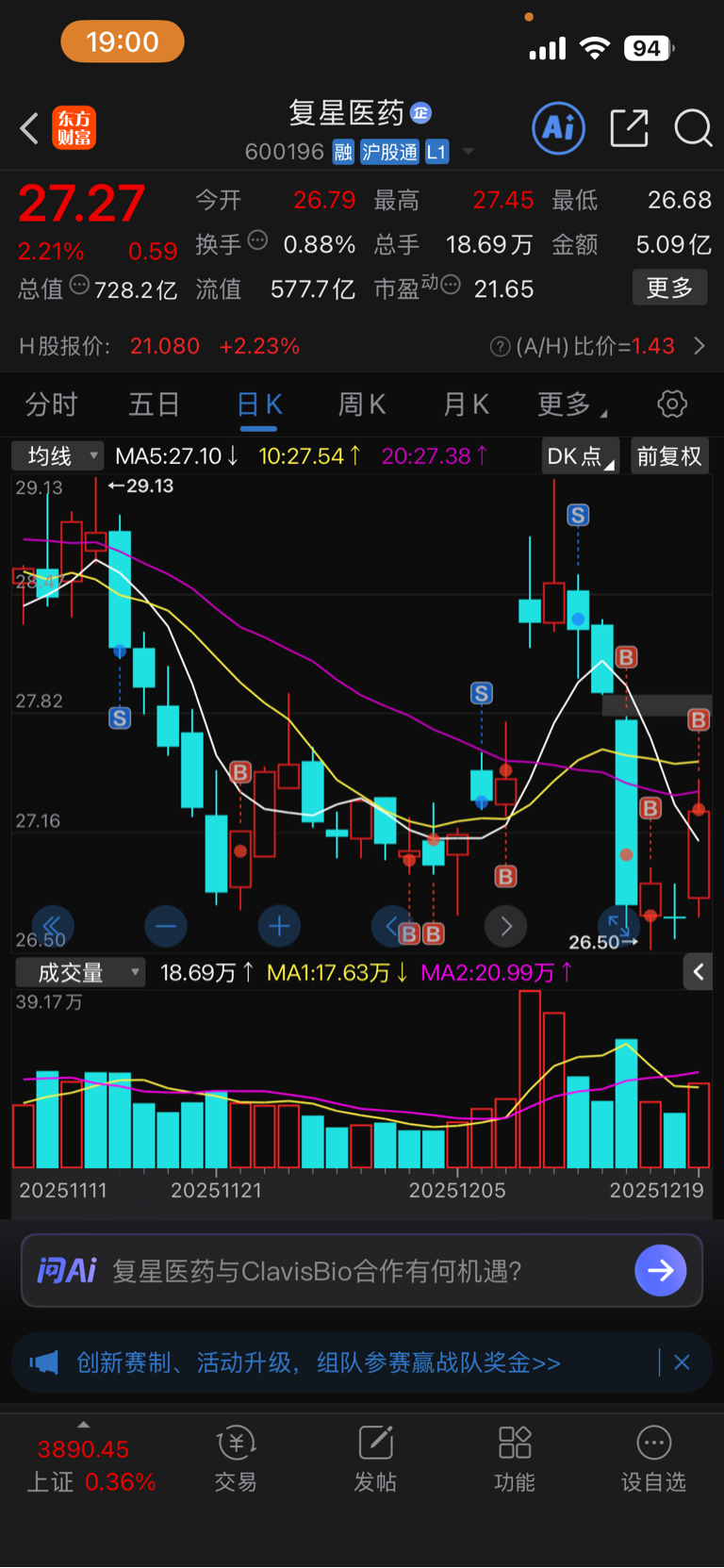Move chart left with left arrow

pyautogui.click(x=392, y=926)
